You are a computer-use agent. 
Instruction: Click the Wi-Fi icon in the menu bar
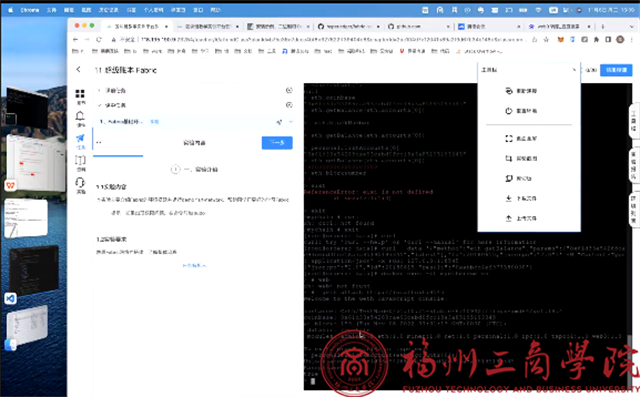(x=538, y=10)
